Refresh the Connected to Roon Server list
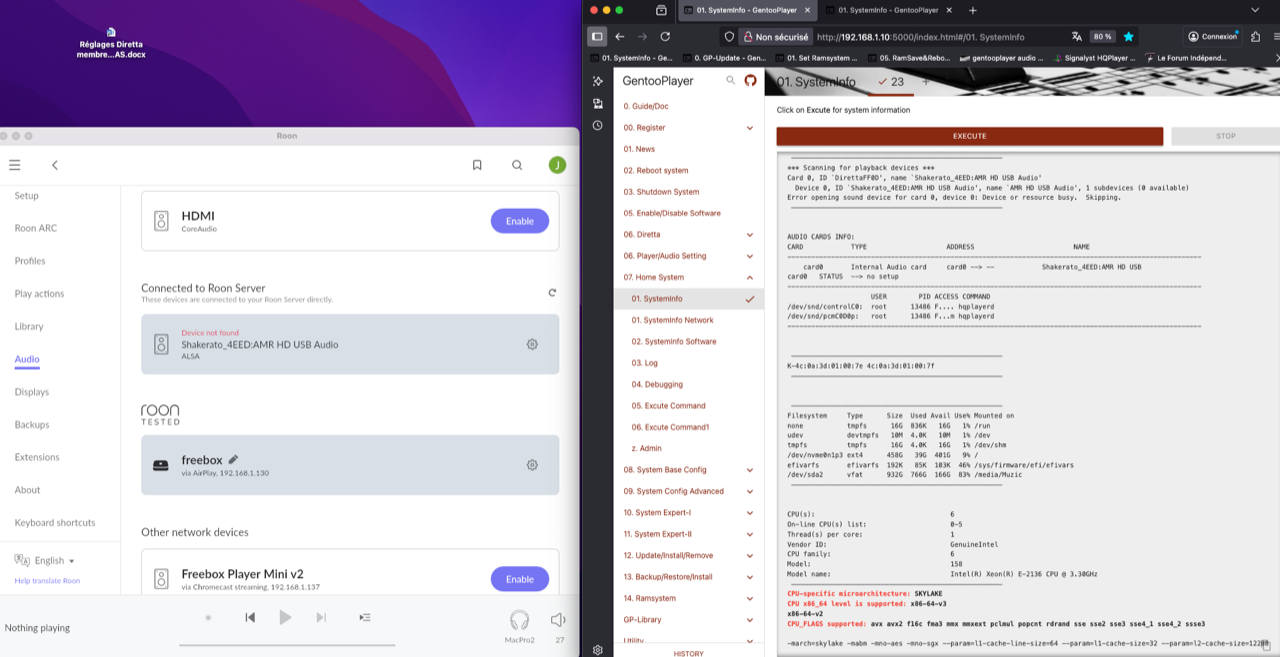 pyautogui.click(x=552, y=293)
